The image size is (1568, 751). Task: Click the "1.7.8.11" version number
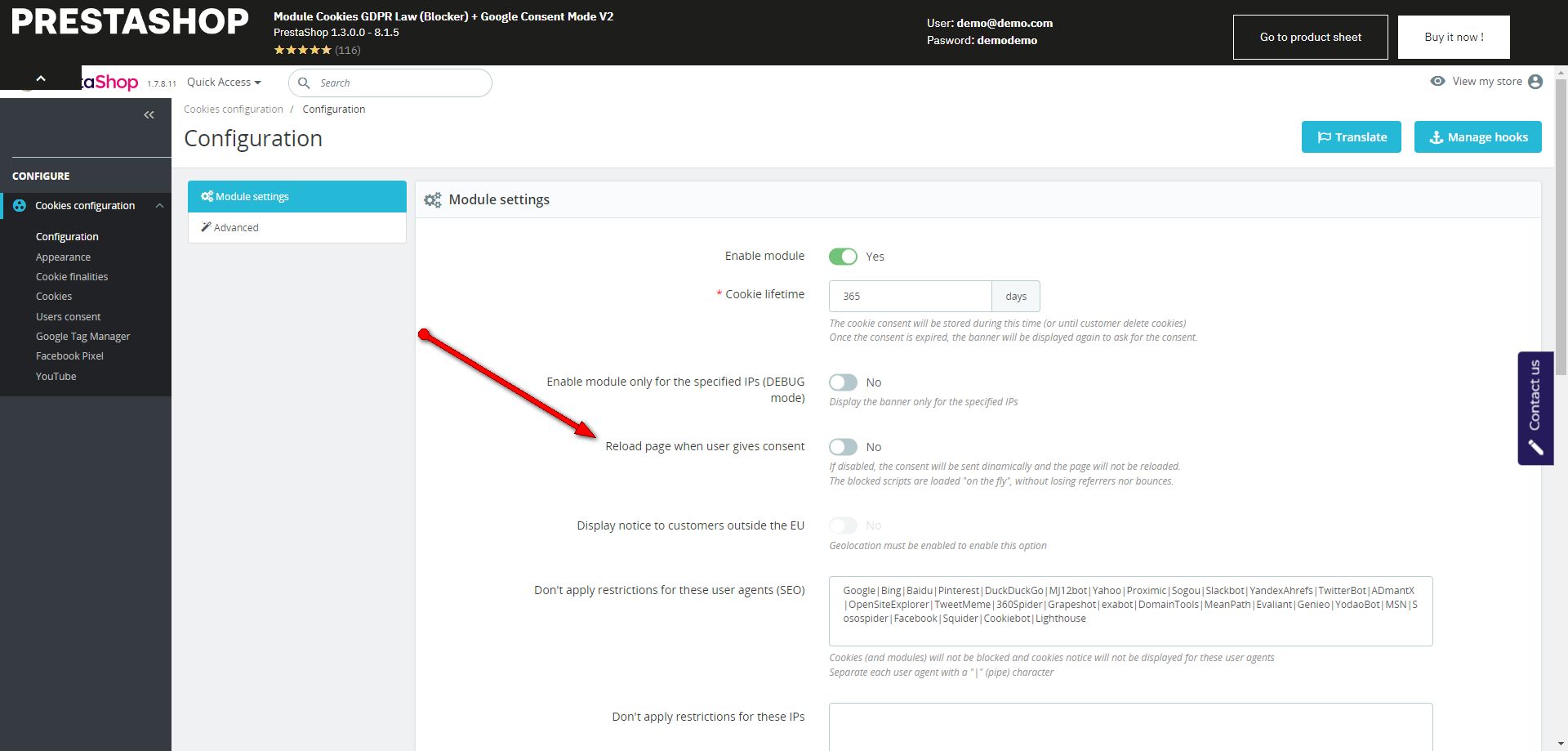click(162, 84)
